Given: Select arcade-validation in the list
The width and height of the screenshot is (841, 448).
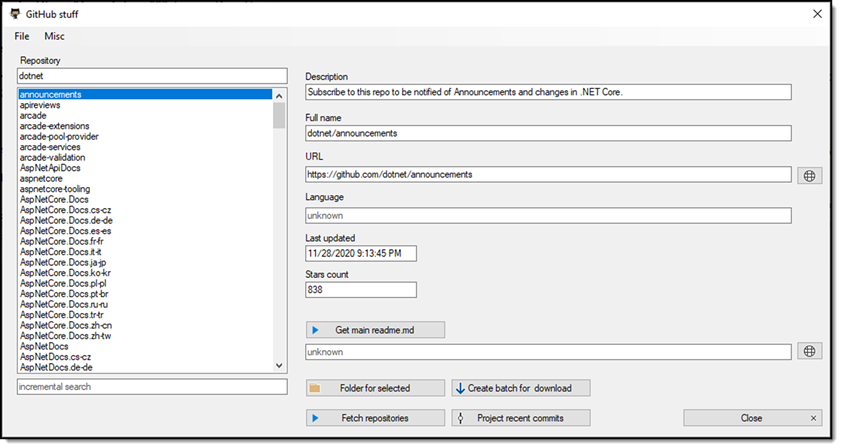Looking at the screenshot, I should 53,157.
